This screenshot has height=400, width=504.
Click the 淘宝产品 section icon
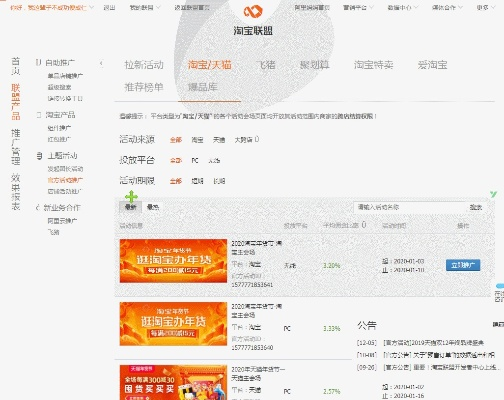(x=39, y=115)
